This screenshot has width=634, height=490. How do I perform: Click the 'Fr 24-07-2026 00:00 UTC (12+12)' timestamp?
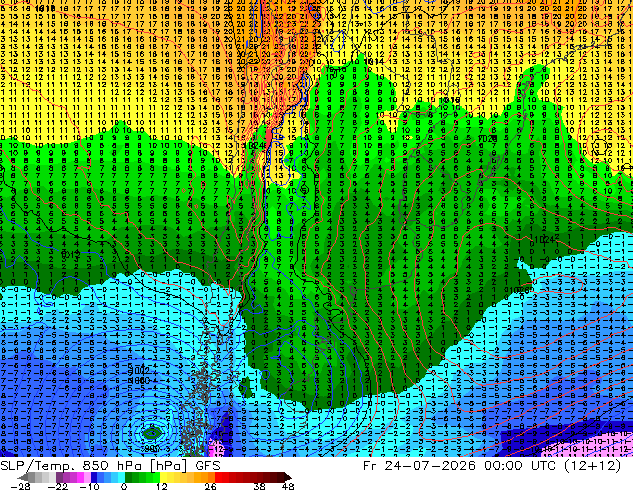coord(492,466)
